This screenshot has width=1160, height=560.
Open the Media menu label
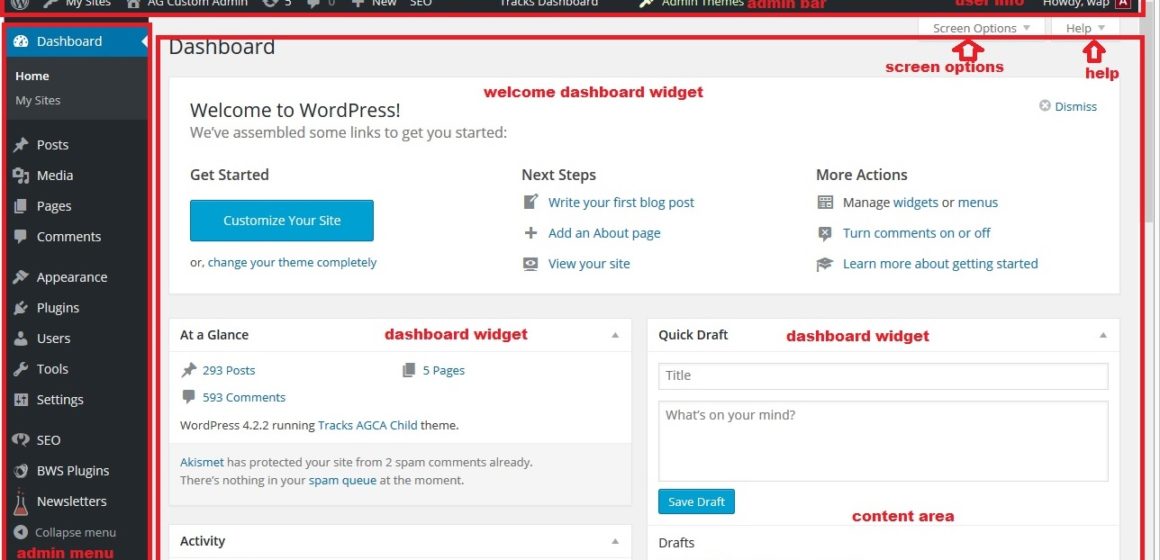tap(55, 175)
